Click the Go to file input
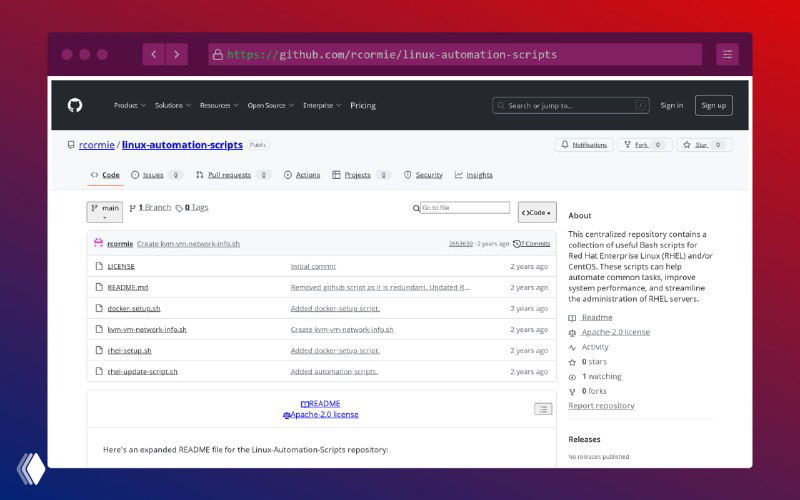Image resolution: width=800 pixels, height=500 pixels. 464,208
